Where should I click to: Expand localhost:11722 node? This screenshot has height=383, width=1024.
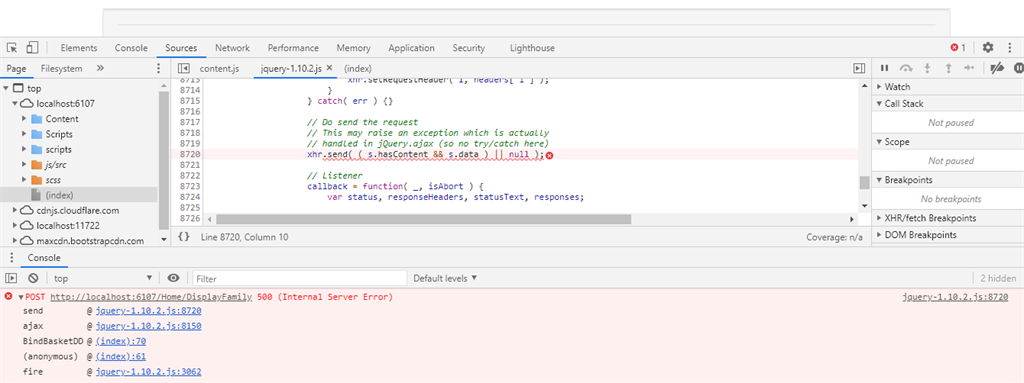[14, 225]
